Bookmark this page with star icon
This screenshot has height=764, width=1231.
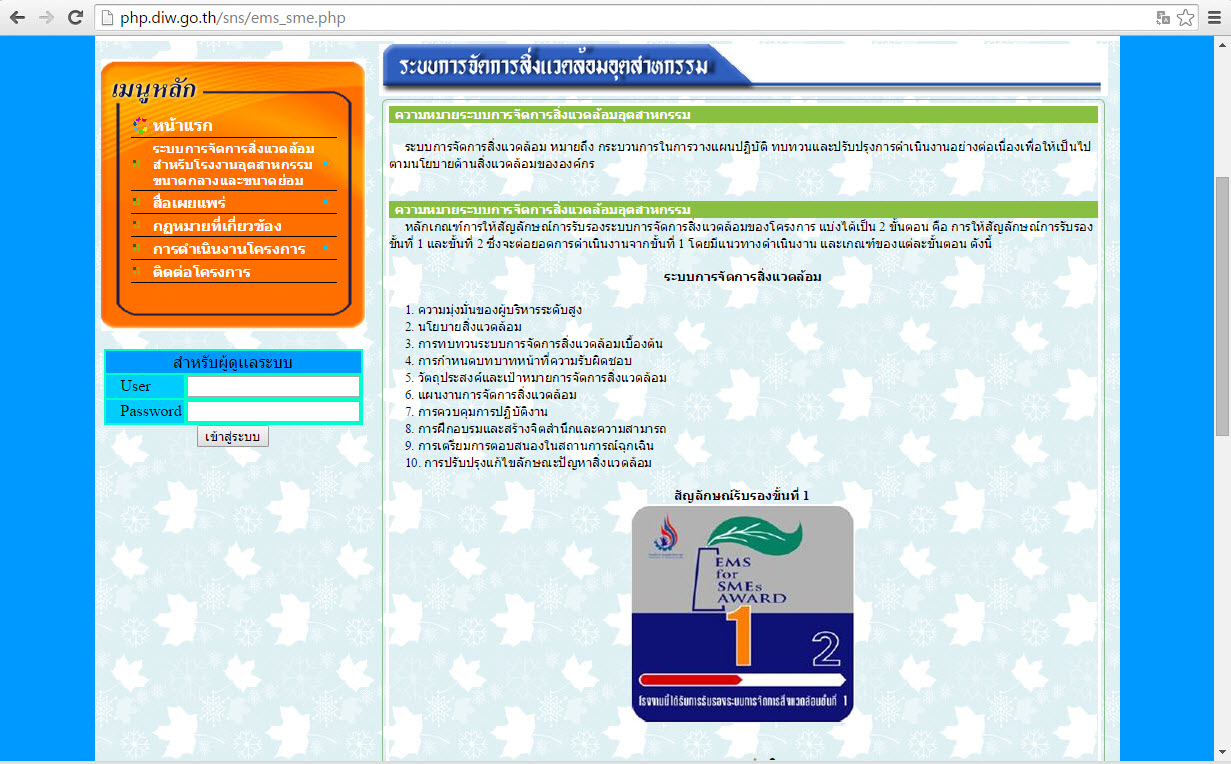point(1186,18)
